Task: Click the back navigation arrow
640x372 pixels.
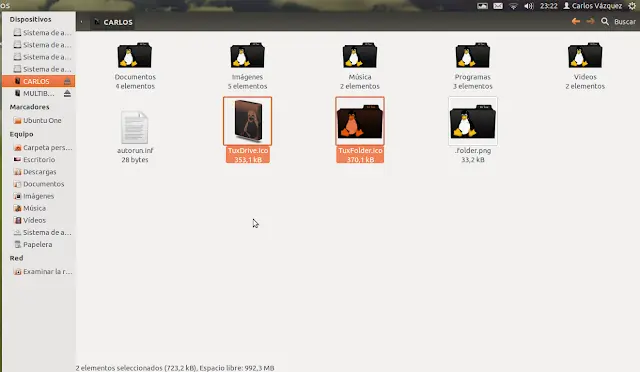Action: pos(576,22)
